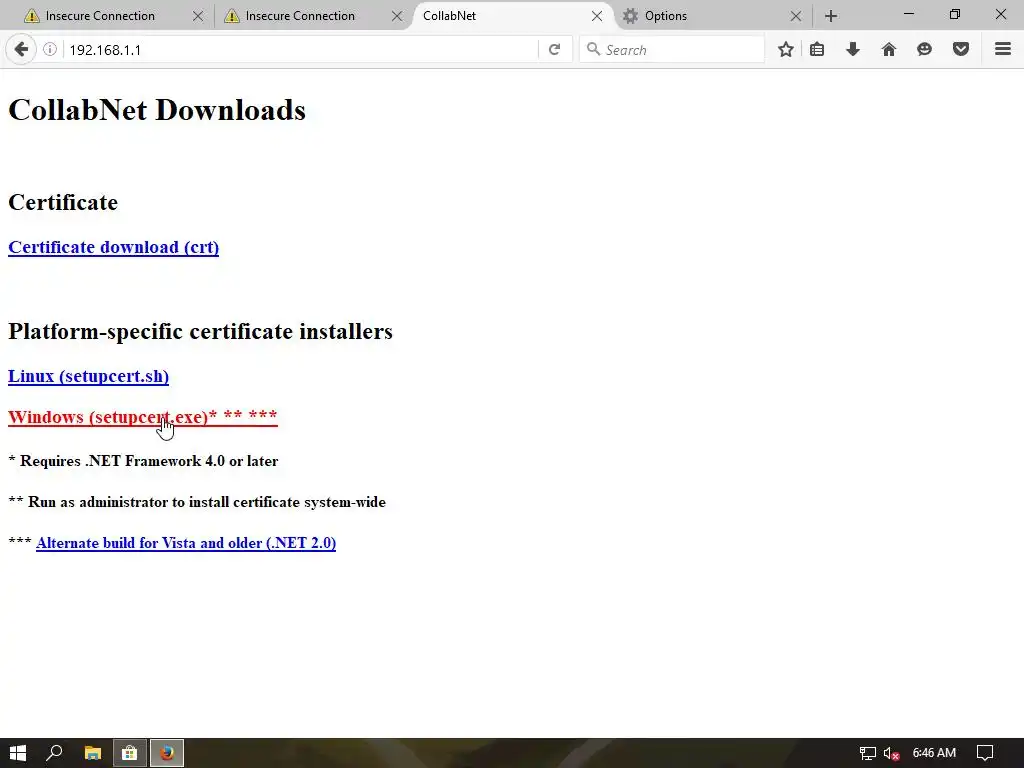Open the Store icon in the taskbar
The image size is (1024, 768).
pos(130,753)
